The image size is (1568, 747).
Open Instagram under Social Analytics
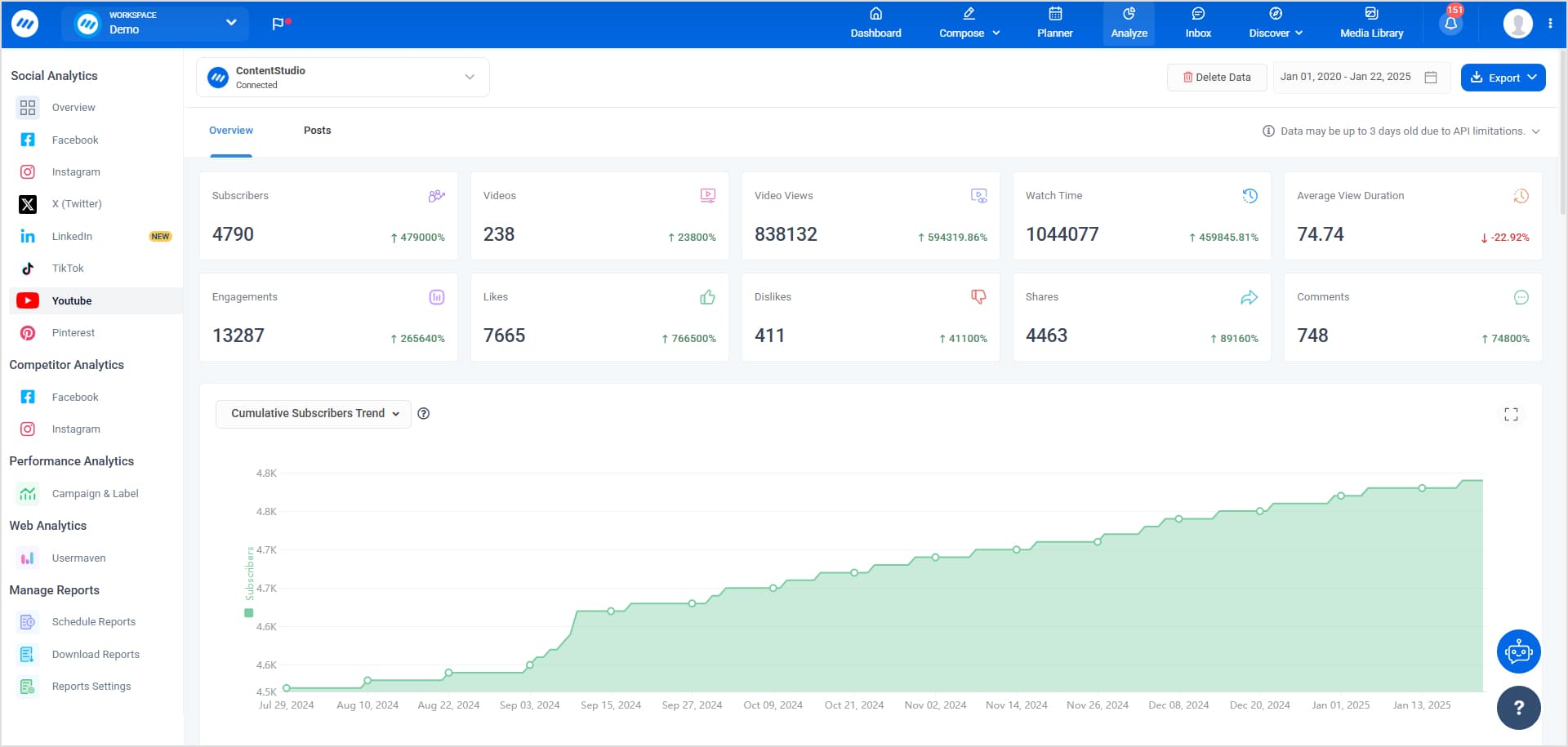(x=96, y=172)
